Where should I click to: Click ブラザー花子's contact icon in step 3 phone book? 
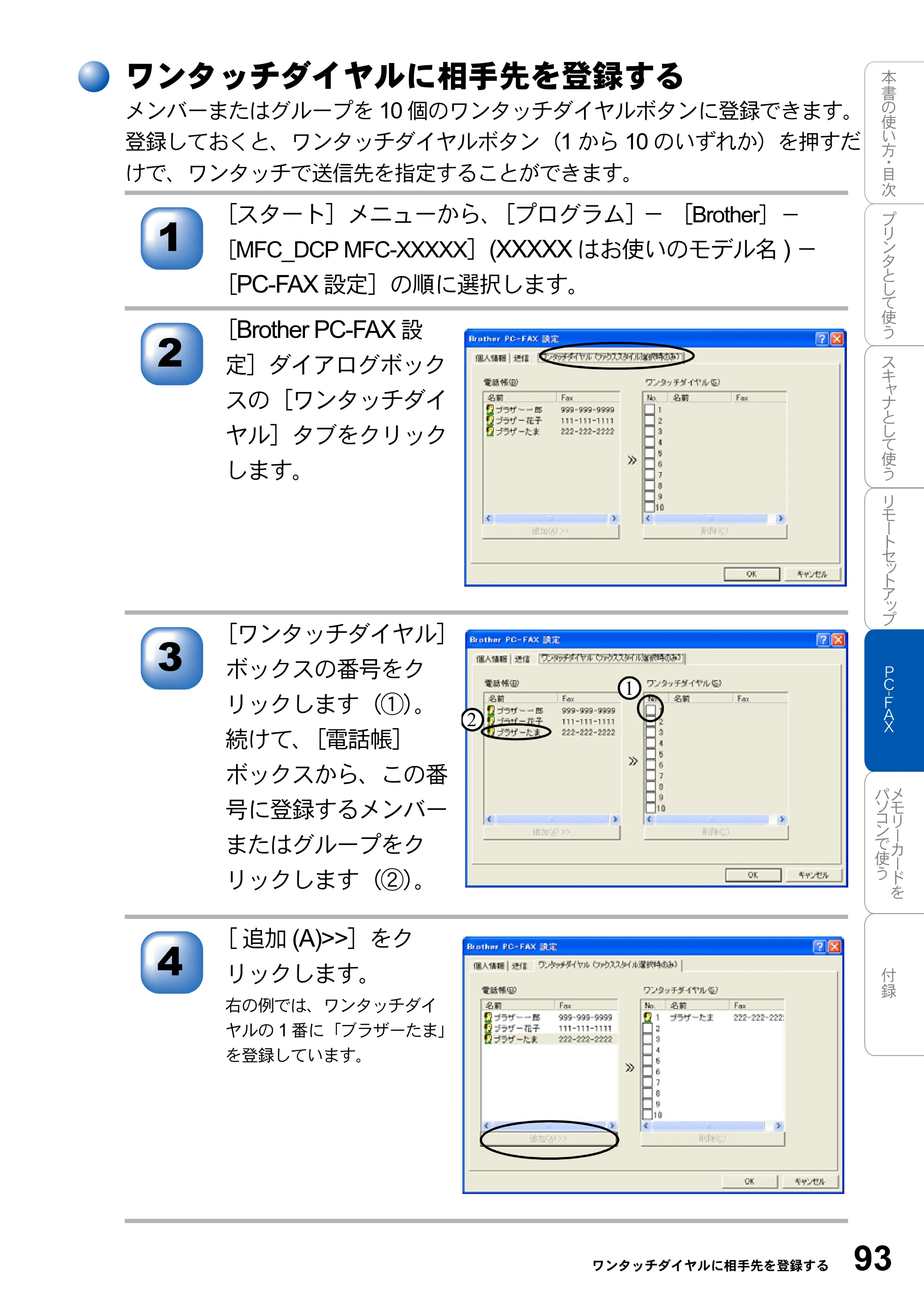(x=491, y=721)
